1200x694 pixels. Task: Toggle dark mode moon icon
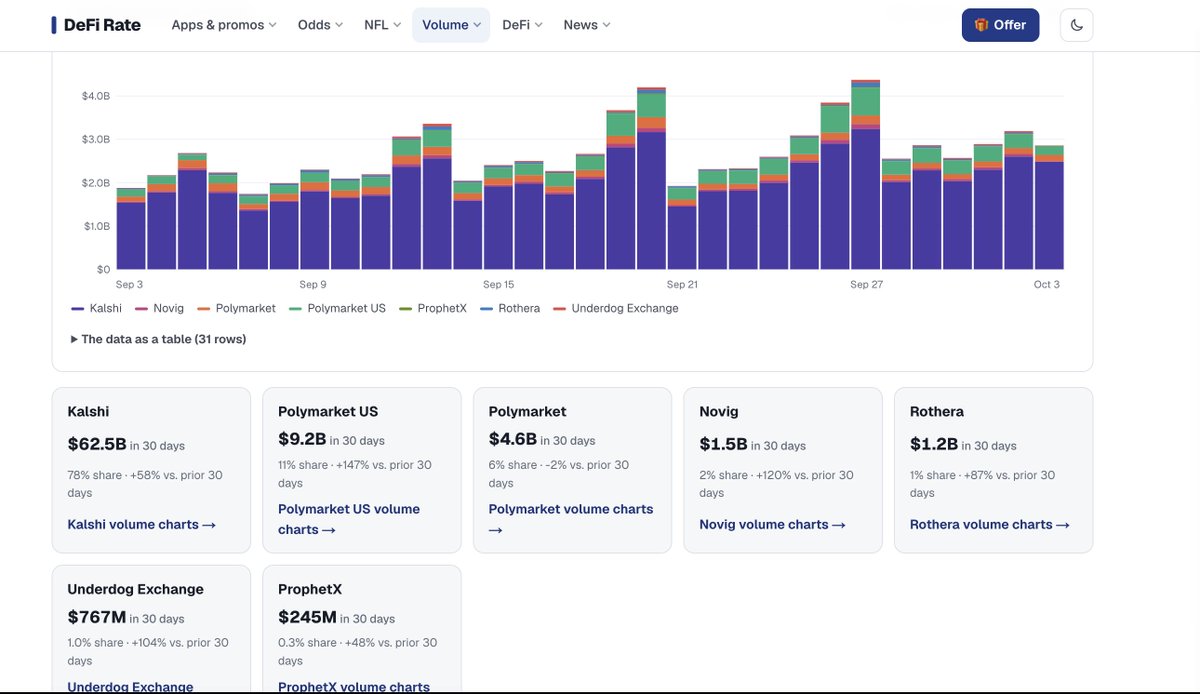click(x=1077, y=25)
